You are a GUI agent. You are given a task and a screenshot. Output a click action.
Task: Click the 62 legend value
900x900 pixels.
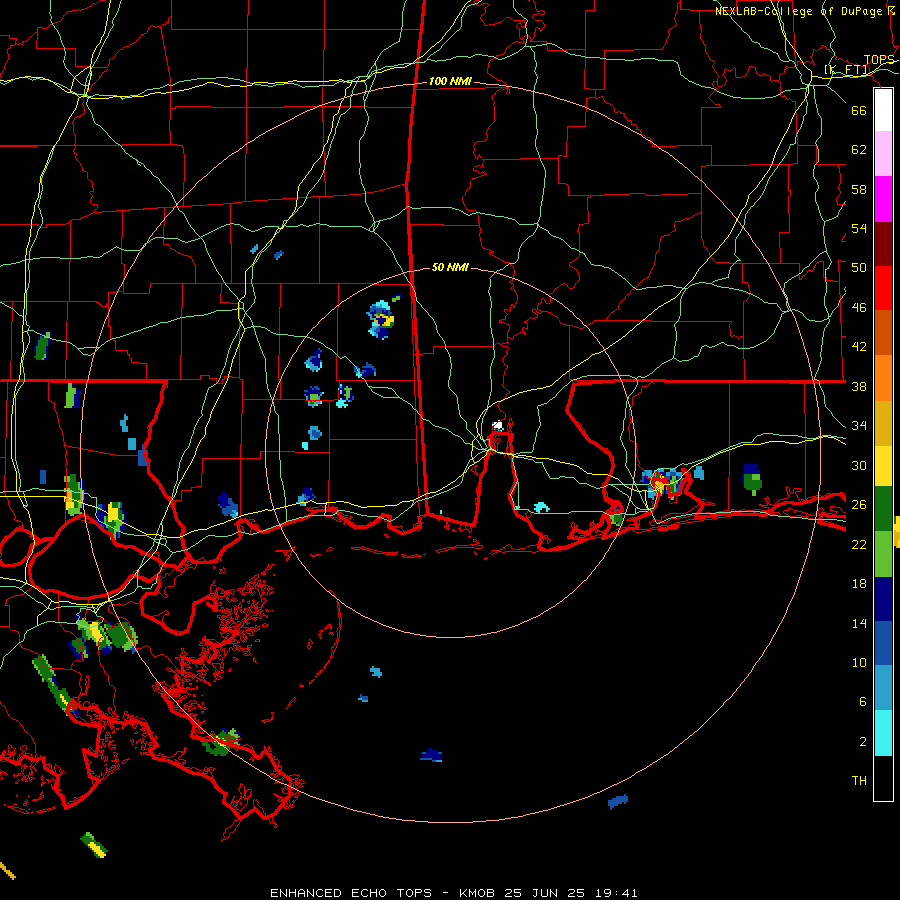(x=859, y=149)
